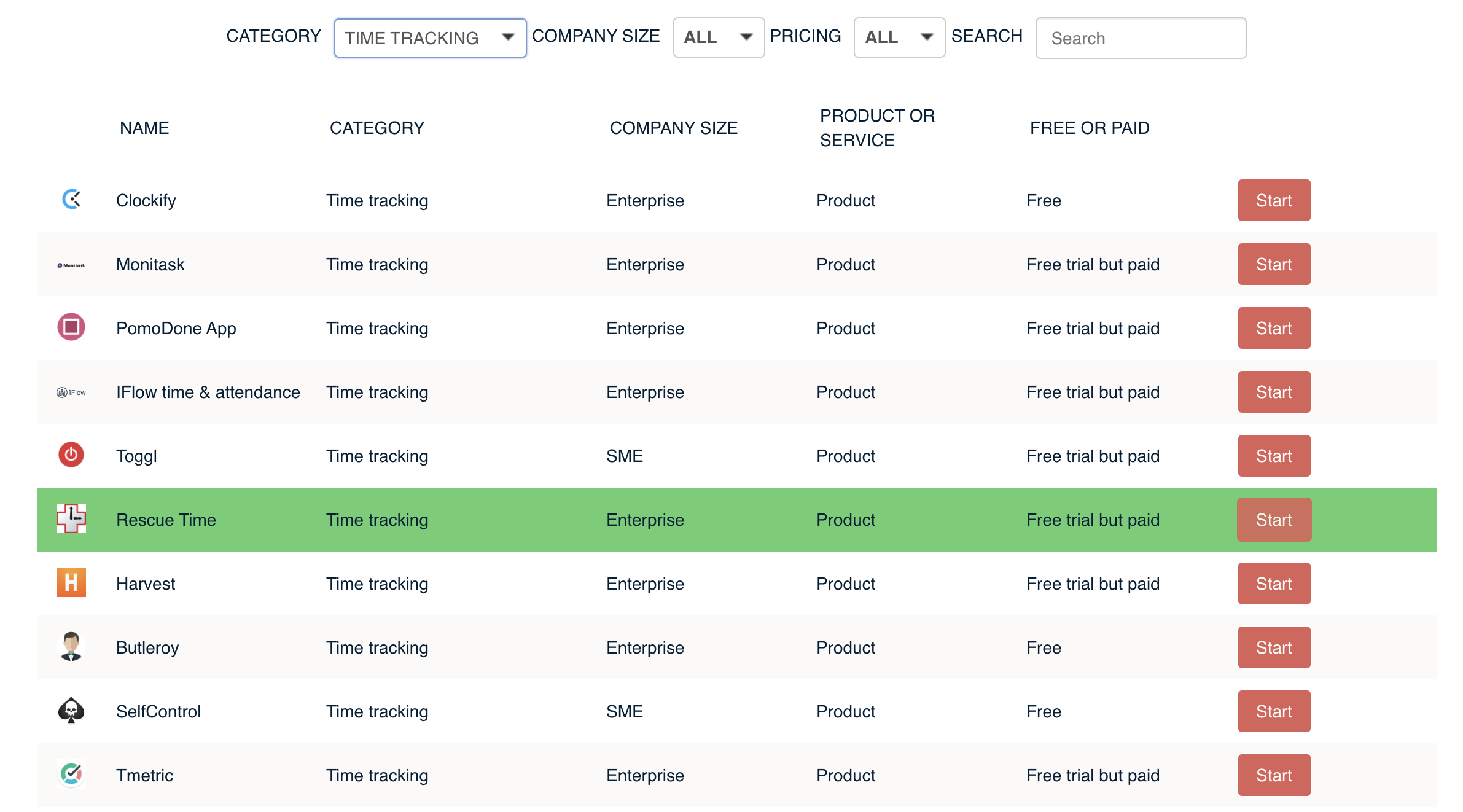
Task: Select the orange Harvest logo
Action: (71, 583)
